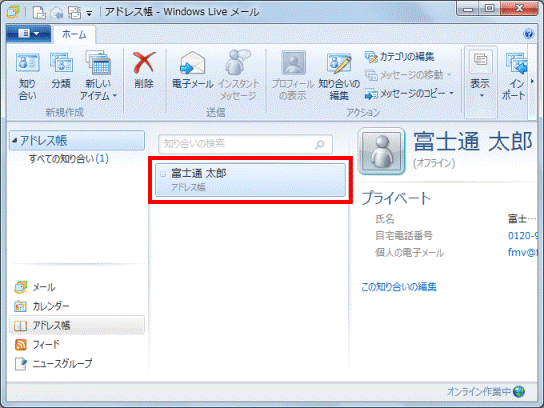544x408 pixels.
Task: Click the send/receive quick access icon
Action: point(74,12)
